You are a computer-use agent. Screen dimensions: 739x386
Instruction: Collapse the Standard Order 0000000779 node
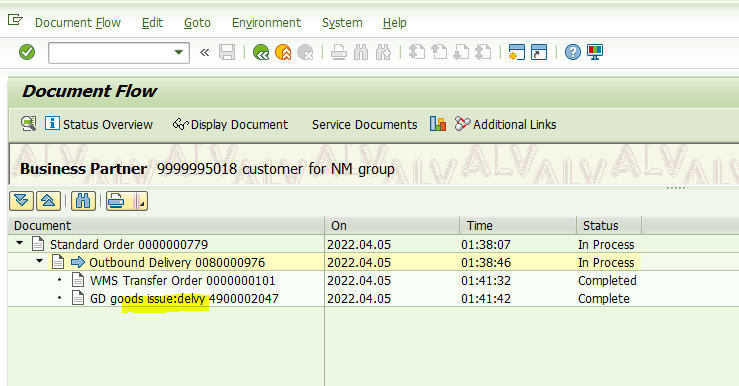click(x=19, y=244)
